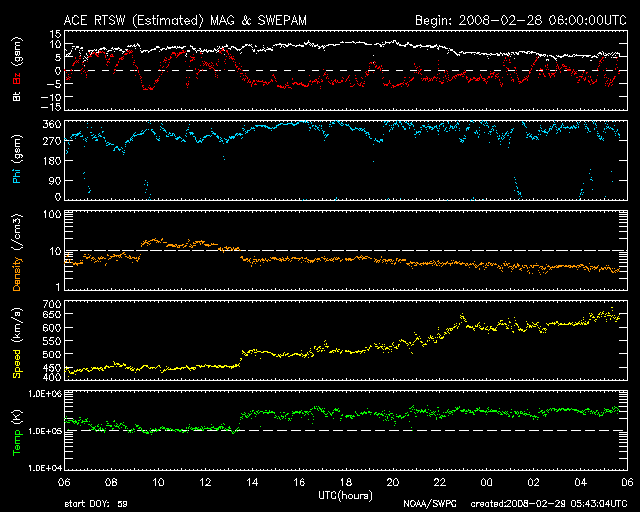Viewport: 640px width, 512px height.
Task: Click the '600' tick on the Speed axis
Action: pos(51,328)
